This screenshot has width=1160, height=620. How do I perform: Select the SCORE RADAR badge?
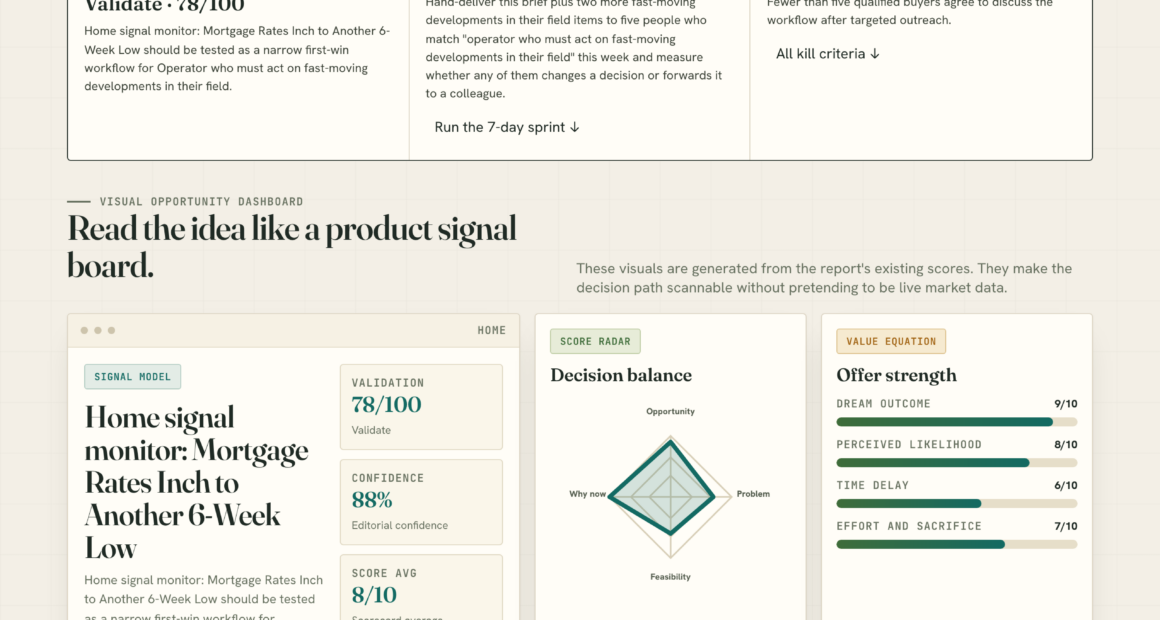tap(596, 341)
